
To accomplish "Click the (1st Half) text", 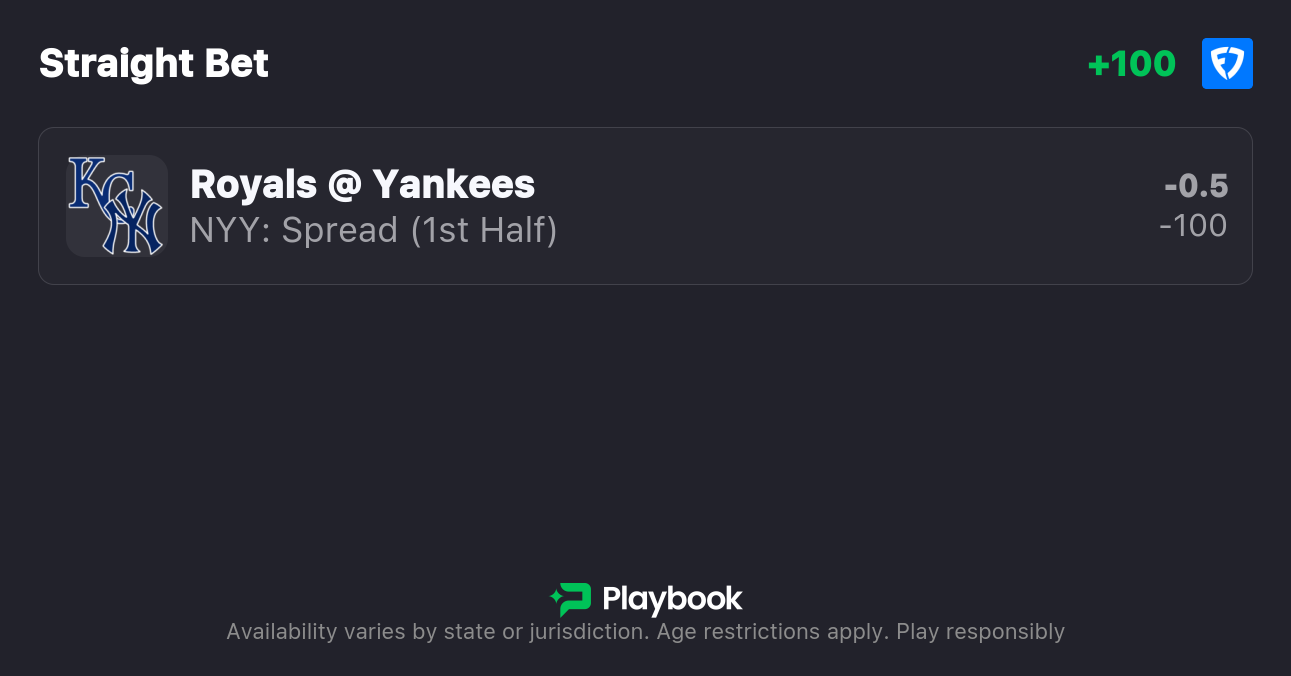I will (x=483, y=230).
